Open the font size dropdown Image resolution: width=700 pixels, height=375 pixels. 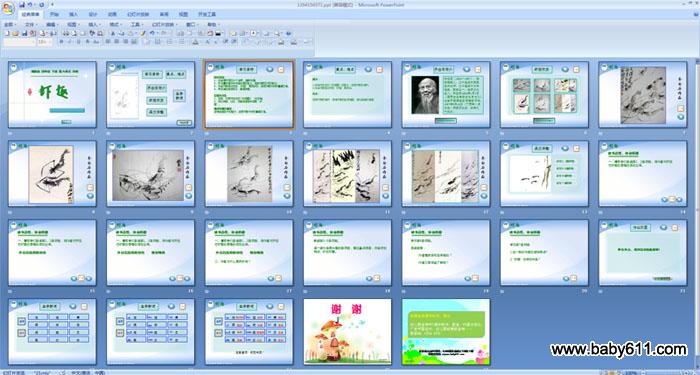pyautogui.click(x=45, y=42)
